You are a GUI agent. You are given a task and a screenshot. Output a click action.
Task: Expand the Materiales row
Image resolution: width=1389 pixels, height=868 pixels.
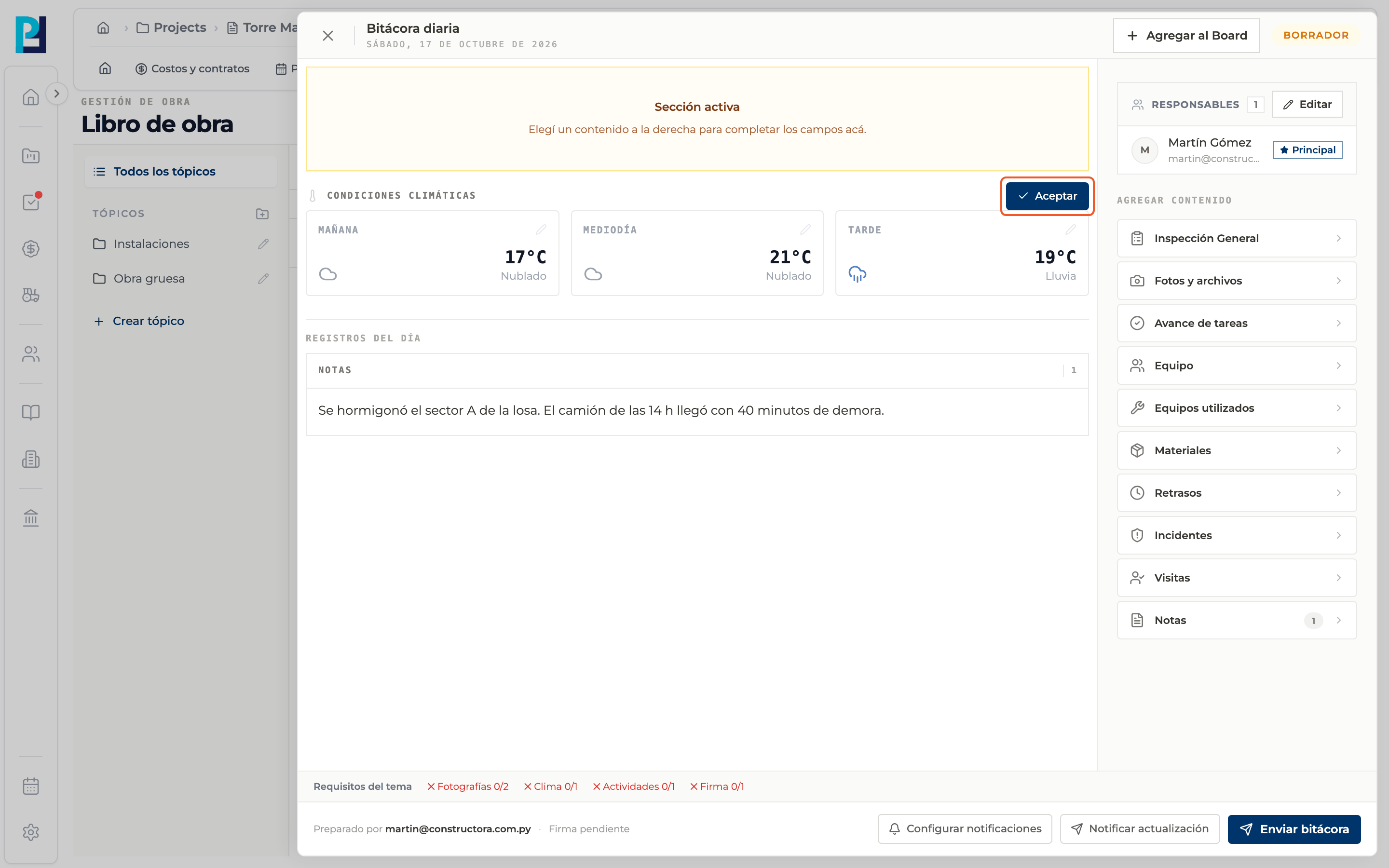pyautogui.click(x=1236, y=451)
